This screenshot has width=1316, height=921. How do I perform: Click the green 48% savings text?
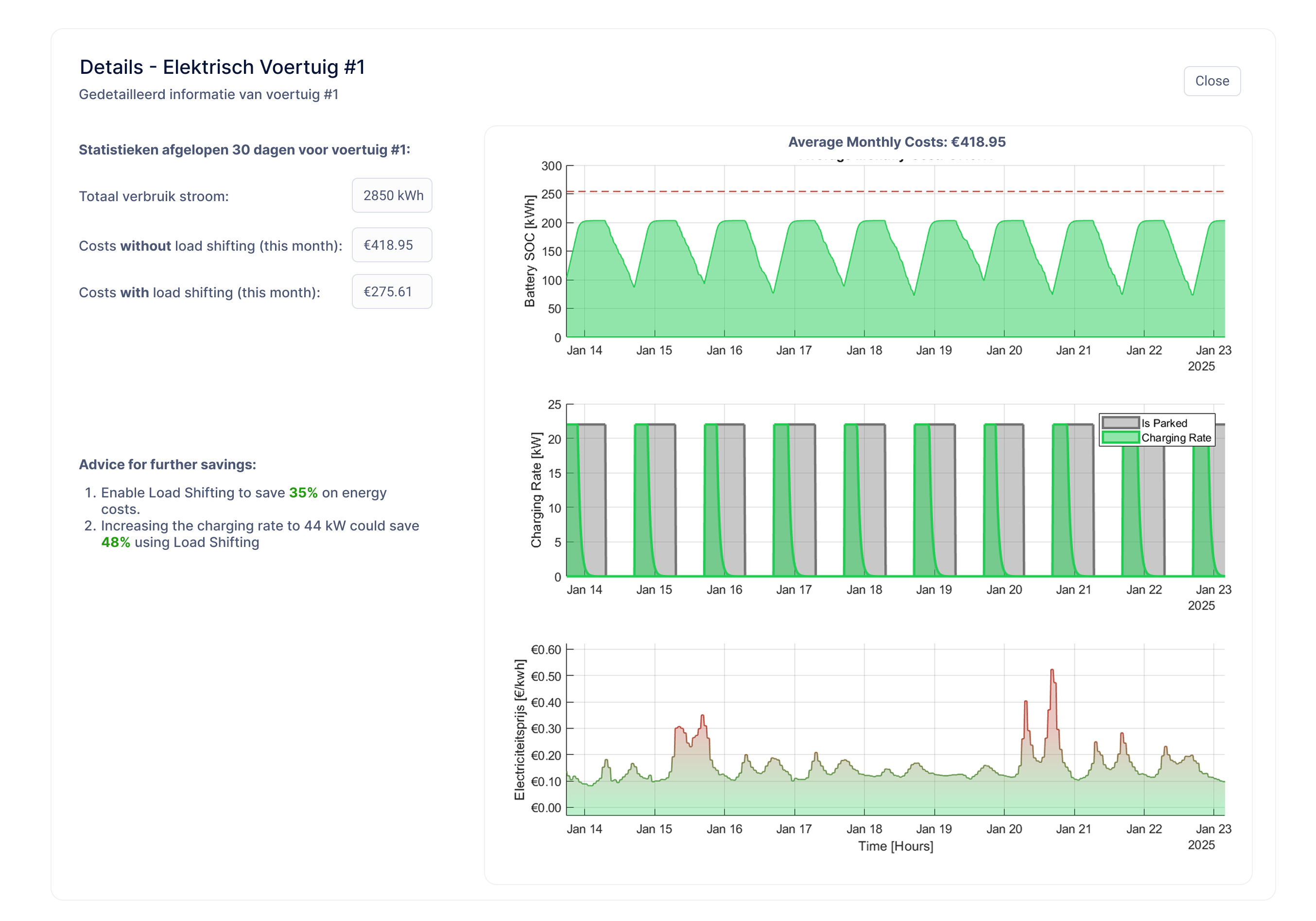pos(116,543)
